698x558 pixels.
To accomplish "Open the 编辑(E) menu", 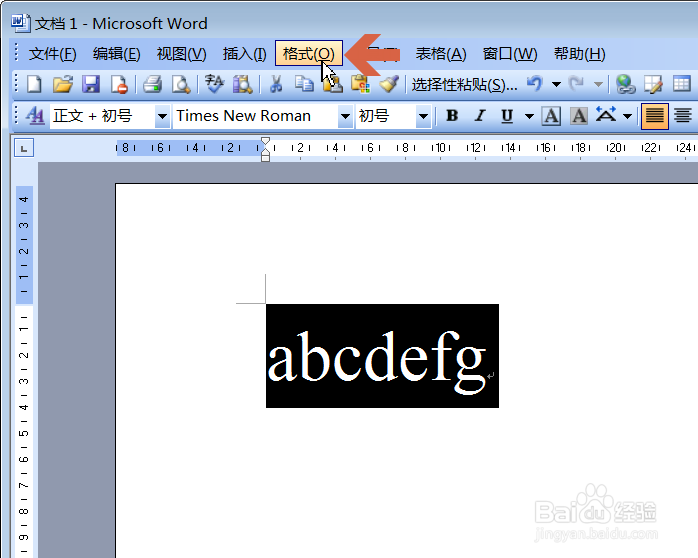I will [x=117, y=54].
